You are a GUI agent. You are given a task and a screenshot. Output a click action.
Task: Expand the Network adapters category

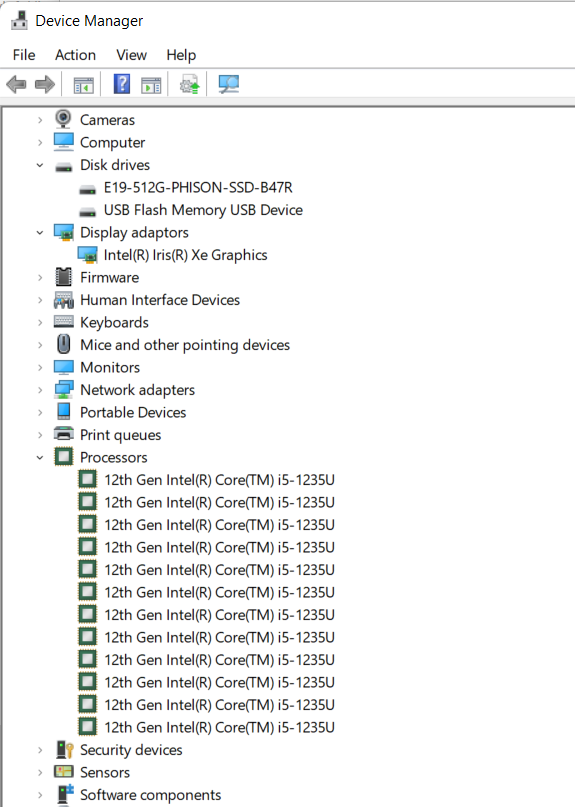click(40, 390)
